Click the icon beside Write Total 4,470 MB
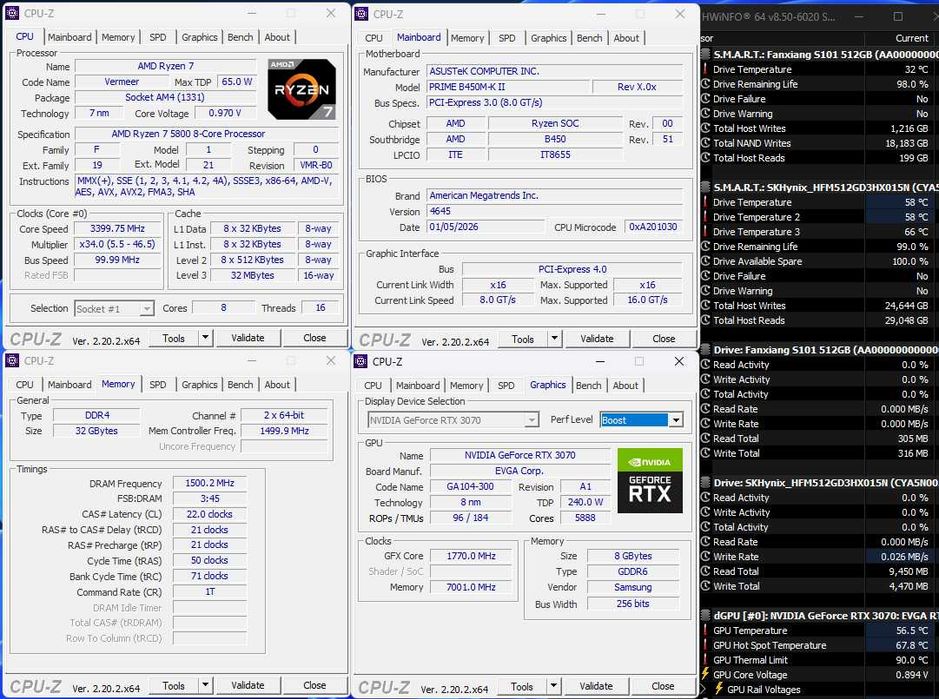 [x=705, y=586]
